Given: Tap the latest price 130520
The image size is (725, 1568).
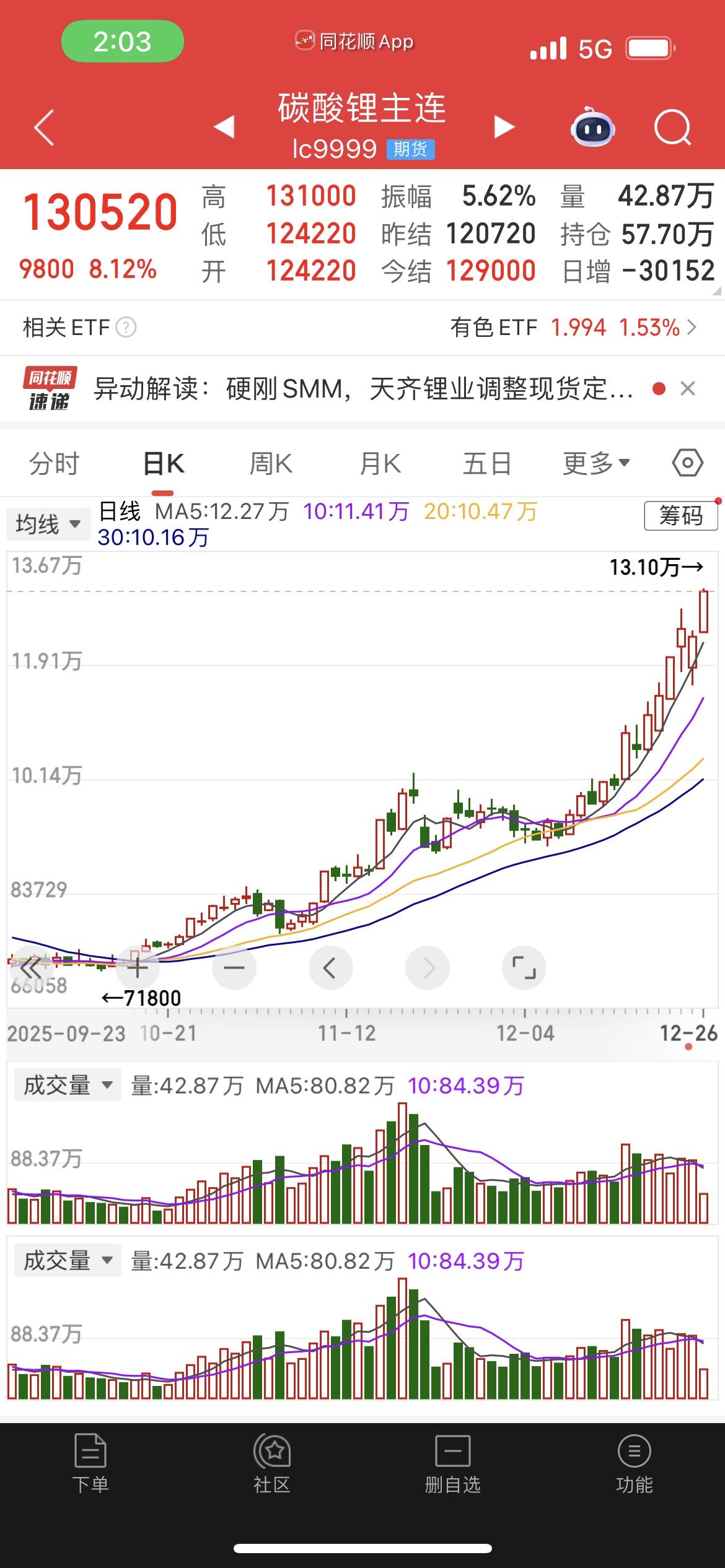Looking at the screenshot, I should click(x=100, y=212).
